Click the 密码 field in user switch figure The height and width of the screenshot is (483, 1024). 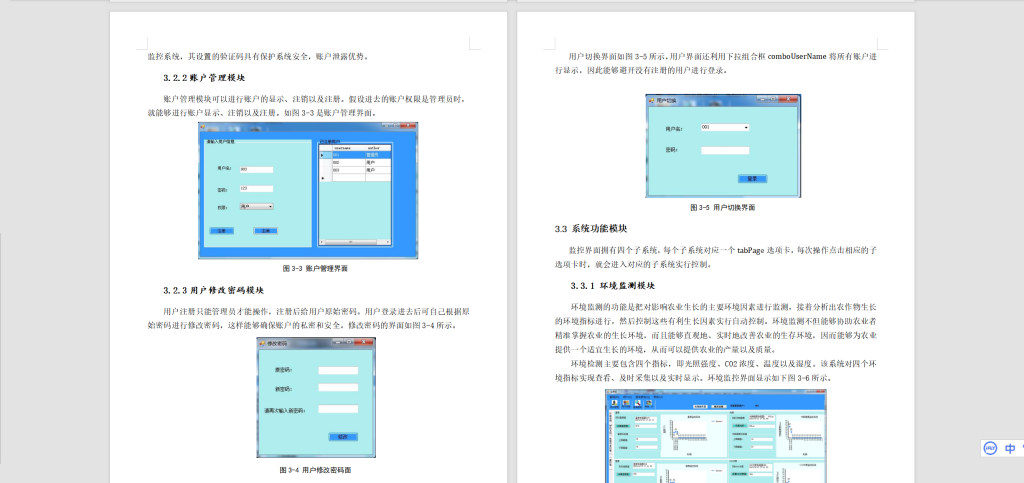tap(725, 150)
